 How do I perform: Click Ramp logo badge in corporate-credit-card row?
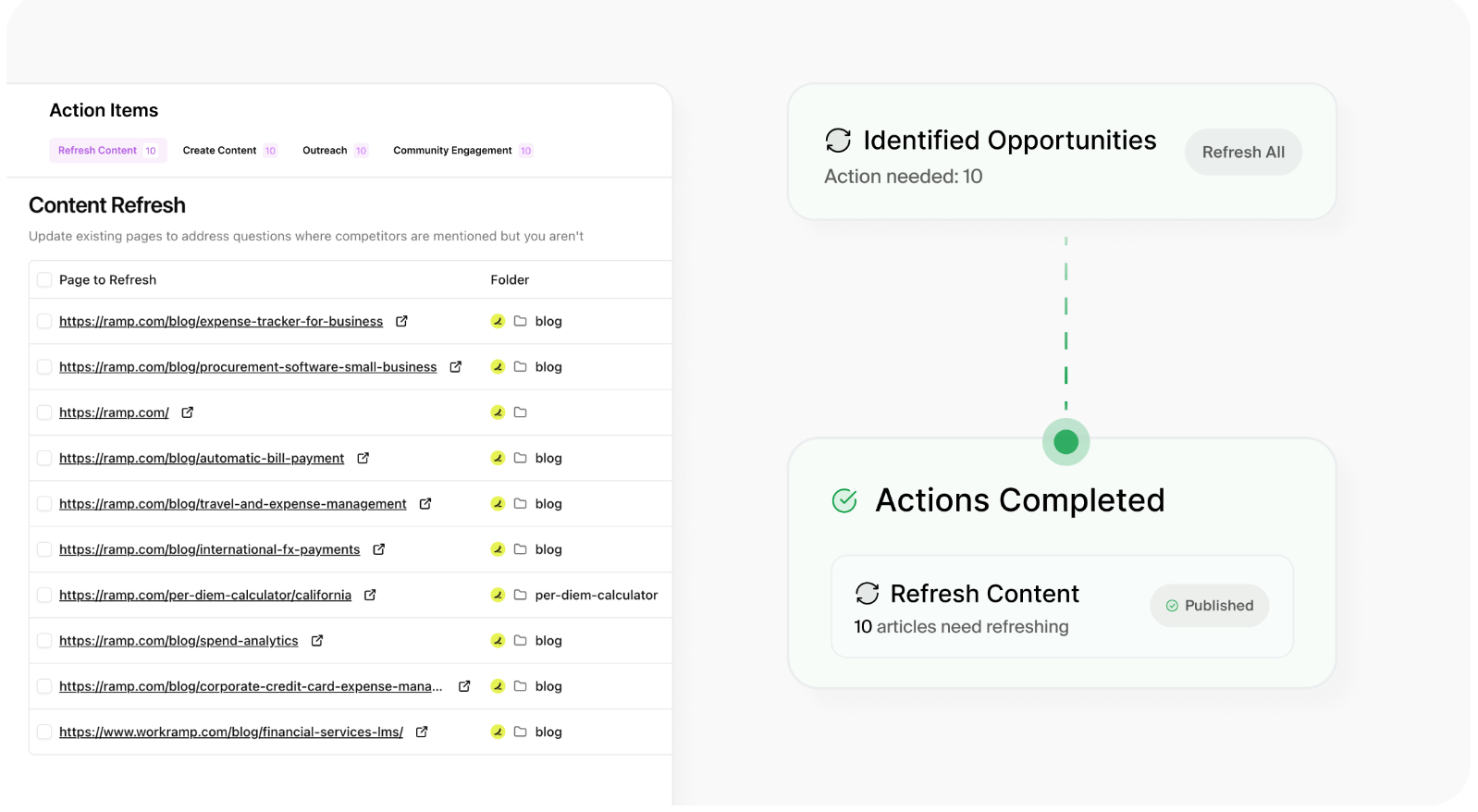click(498, 686)
